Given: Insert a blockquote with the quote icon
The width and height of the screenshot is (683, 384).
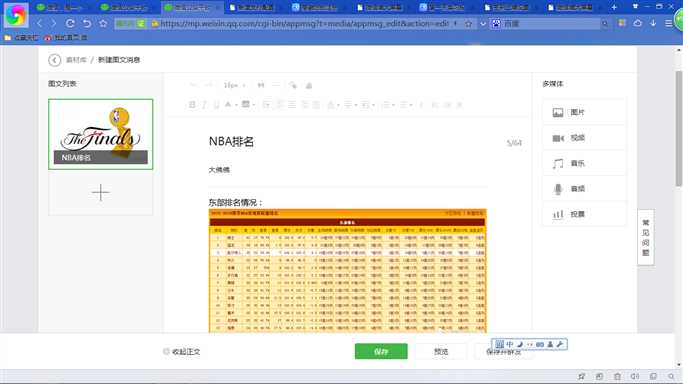Looking at the screenshot, I should coord(260,85).
